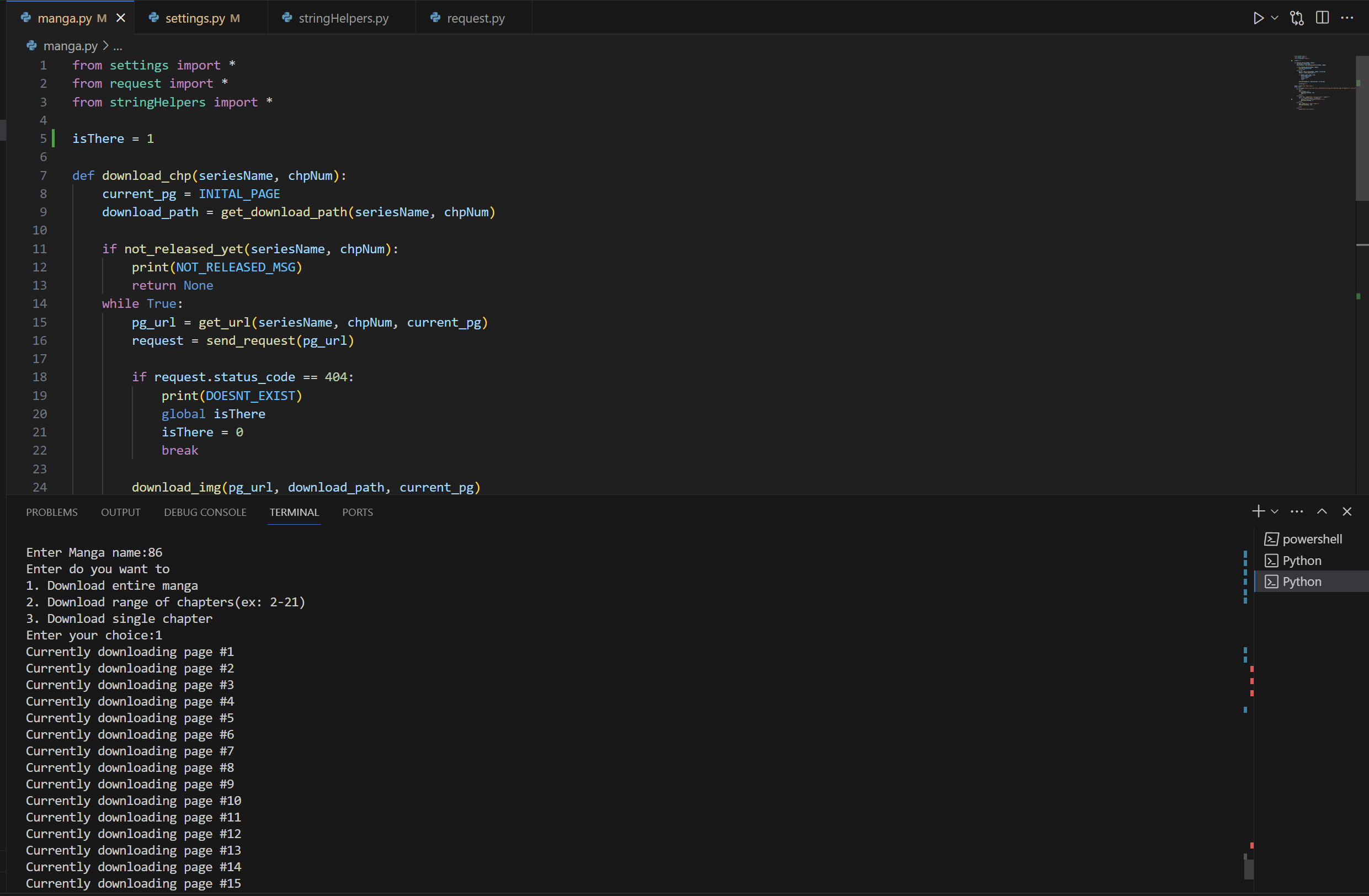Click line number 7 in gutter

click(x=43, y=175)
